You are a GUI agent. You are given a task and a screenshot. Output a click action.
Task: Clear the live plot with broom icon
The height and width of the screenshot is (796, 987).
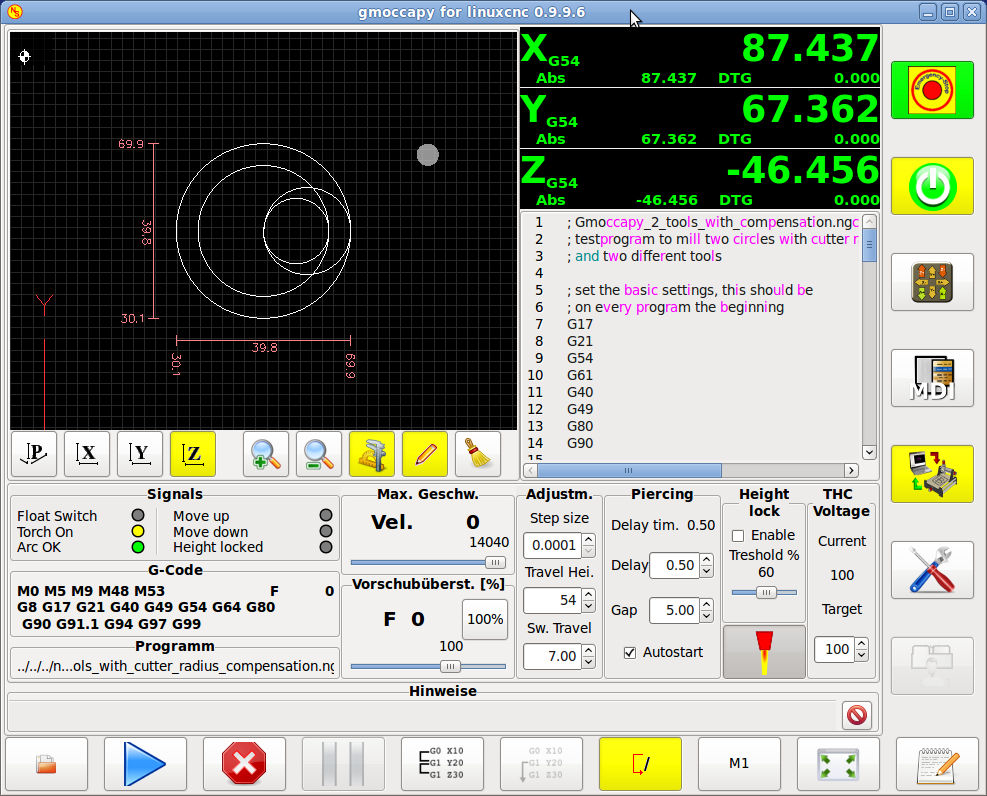478,454
